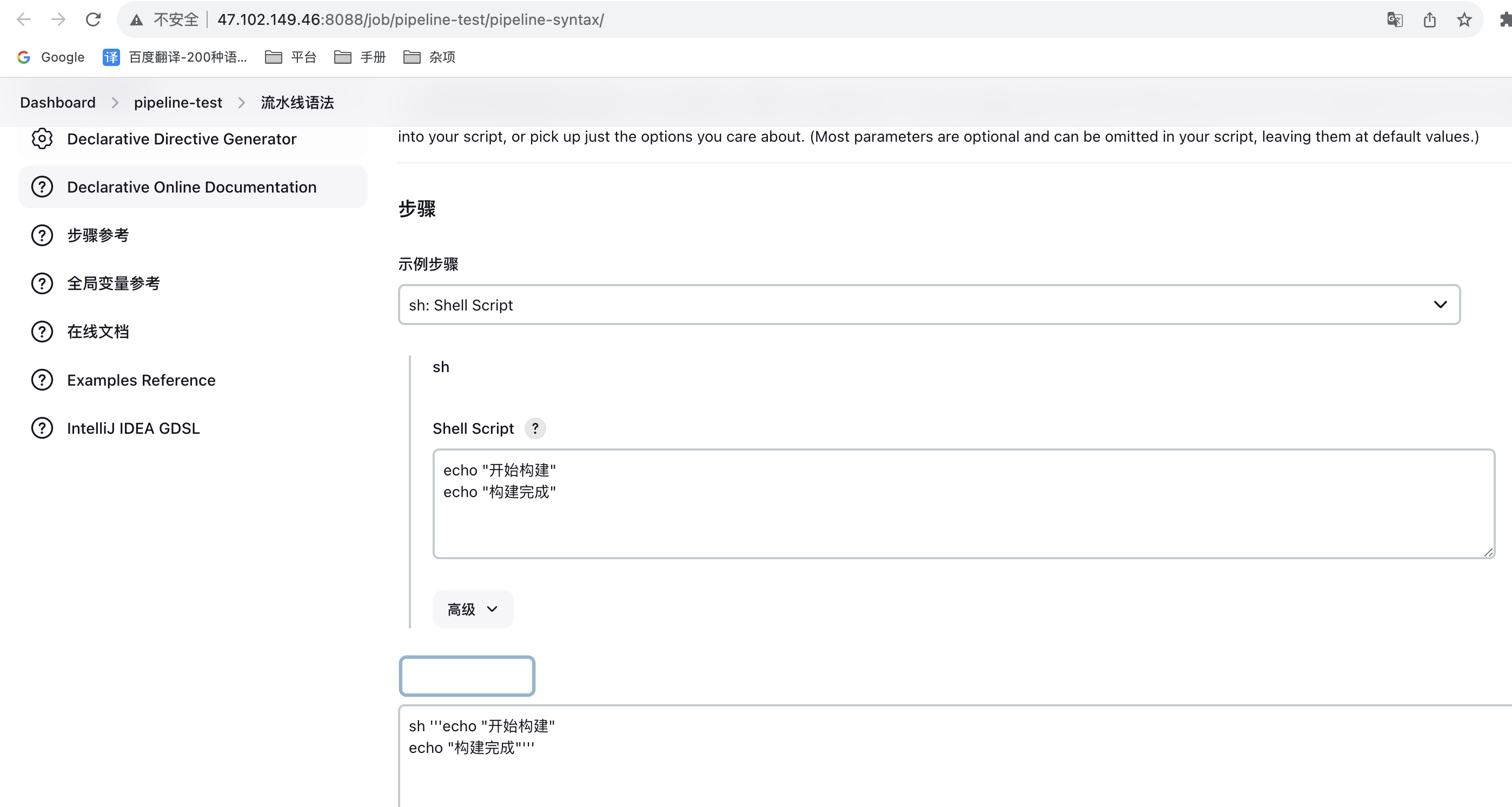Open the 手册 bookmark folder
Screen dimensions: 1512x807
360,57
